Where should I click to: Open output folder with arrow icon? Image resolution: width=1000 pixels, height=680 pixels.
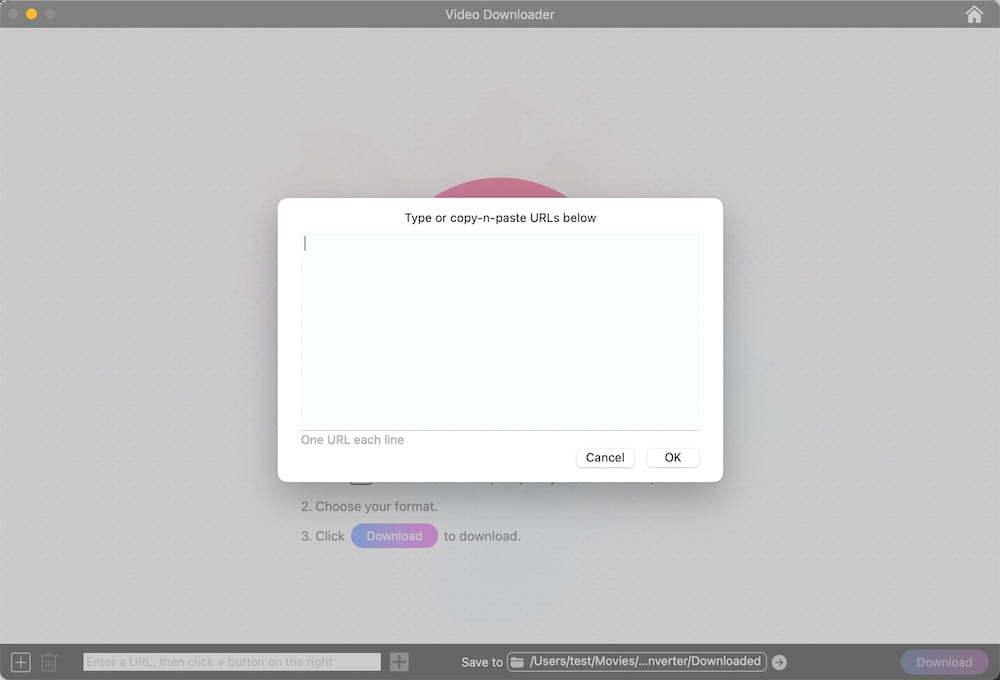pyautogui.click(x=779, y=663)
